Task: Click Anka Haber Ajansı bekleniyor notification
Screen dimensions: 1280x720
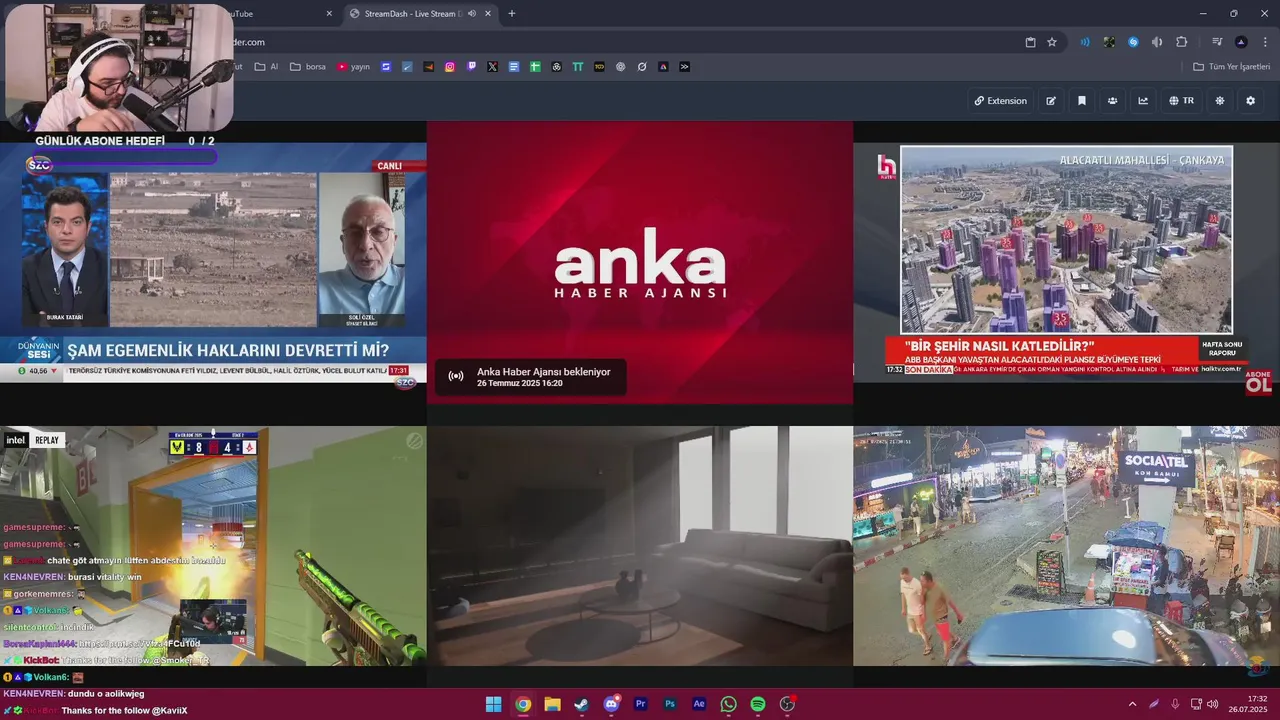Action: (x=531, y=377)
